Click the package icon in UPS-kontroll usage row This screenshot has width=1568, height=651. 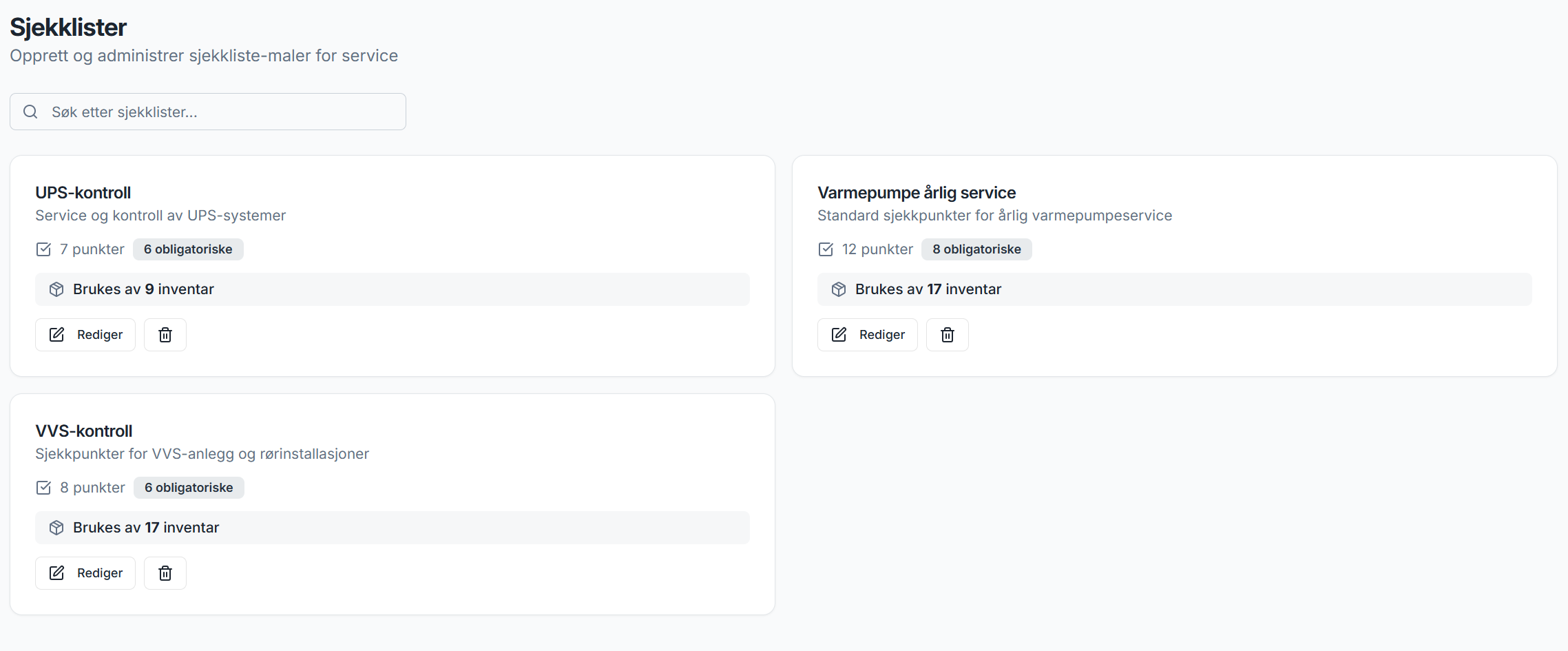[x=56, y=289]
